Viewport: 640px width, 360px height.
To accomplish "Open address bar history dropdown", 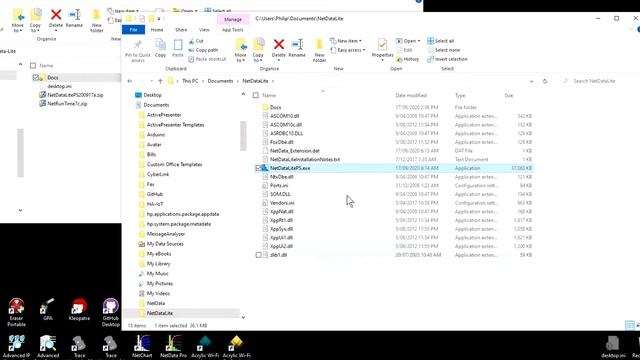I will tap(531, 81).
